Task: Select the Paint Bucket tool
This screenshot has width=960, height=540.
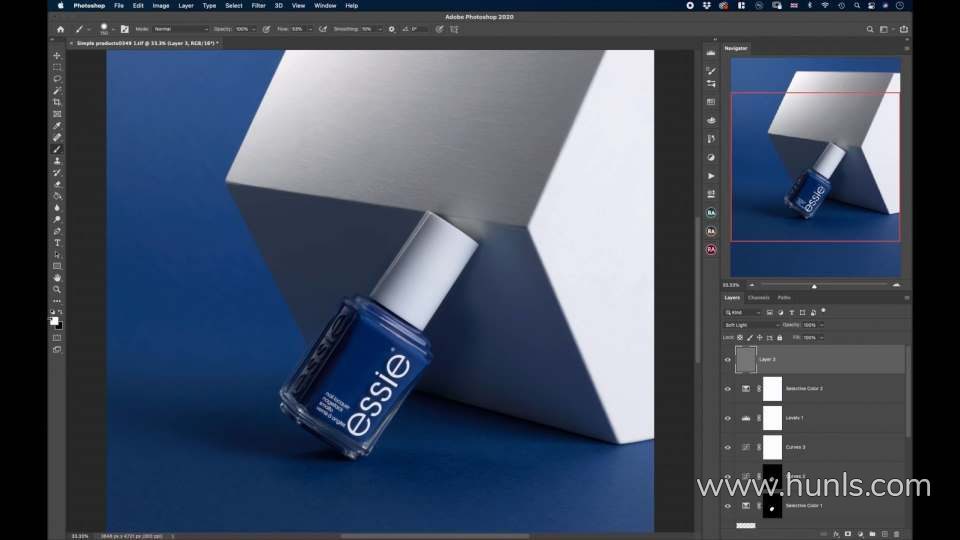Action: (x=57, y=196)
